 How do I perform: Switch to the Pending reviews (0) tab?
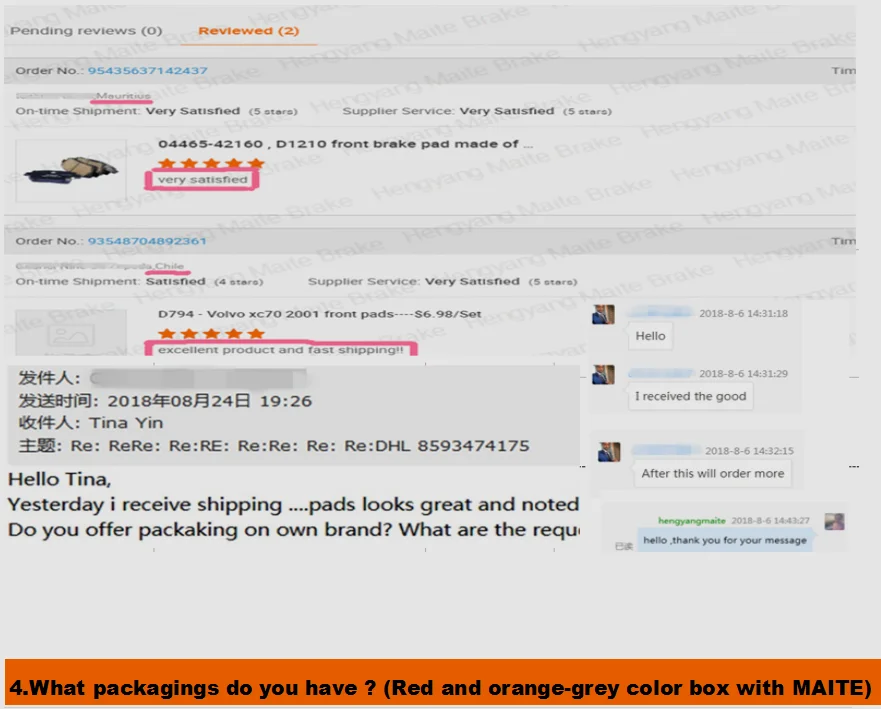pyautogui.click(x=86, y=31)
